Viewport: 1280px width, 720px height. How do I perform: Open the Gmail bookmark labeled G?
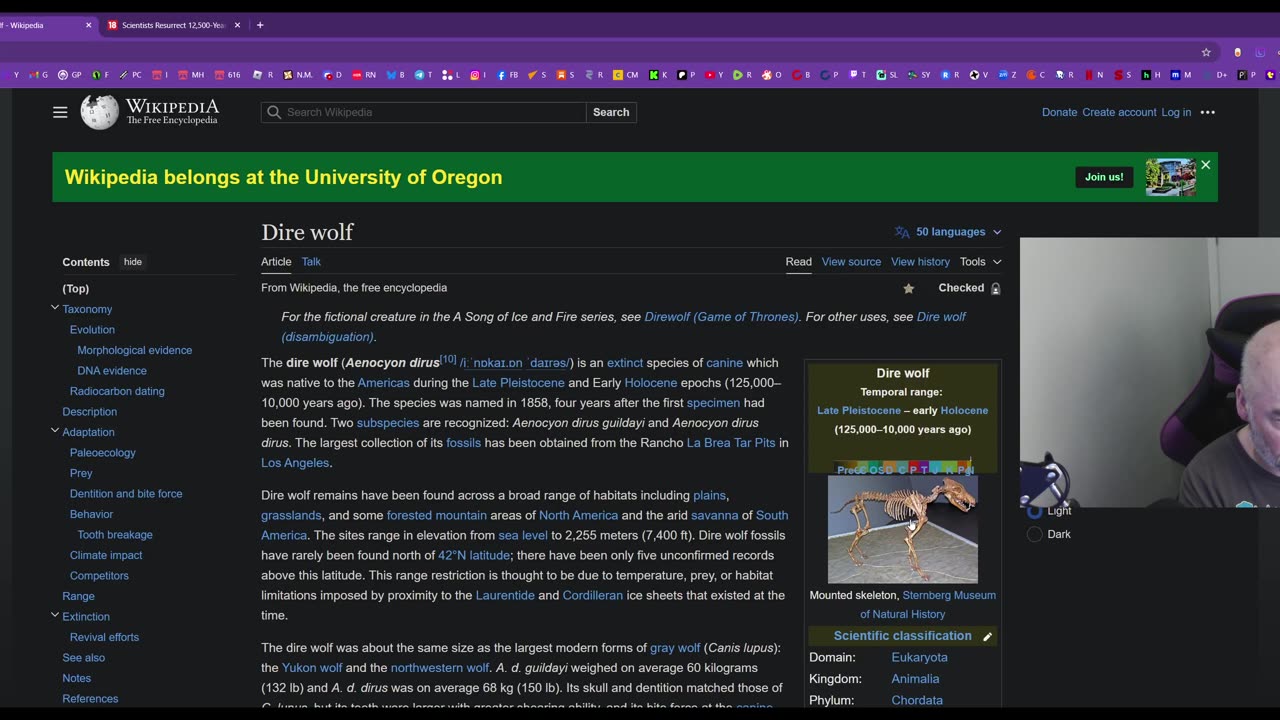pos(38,74)
